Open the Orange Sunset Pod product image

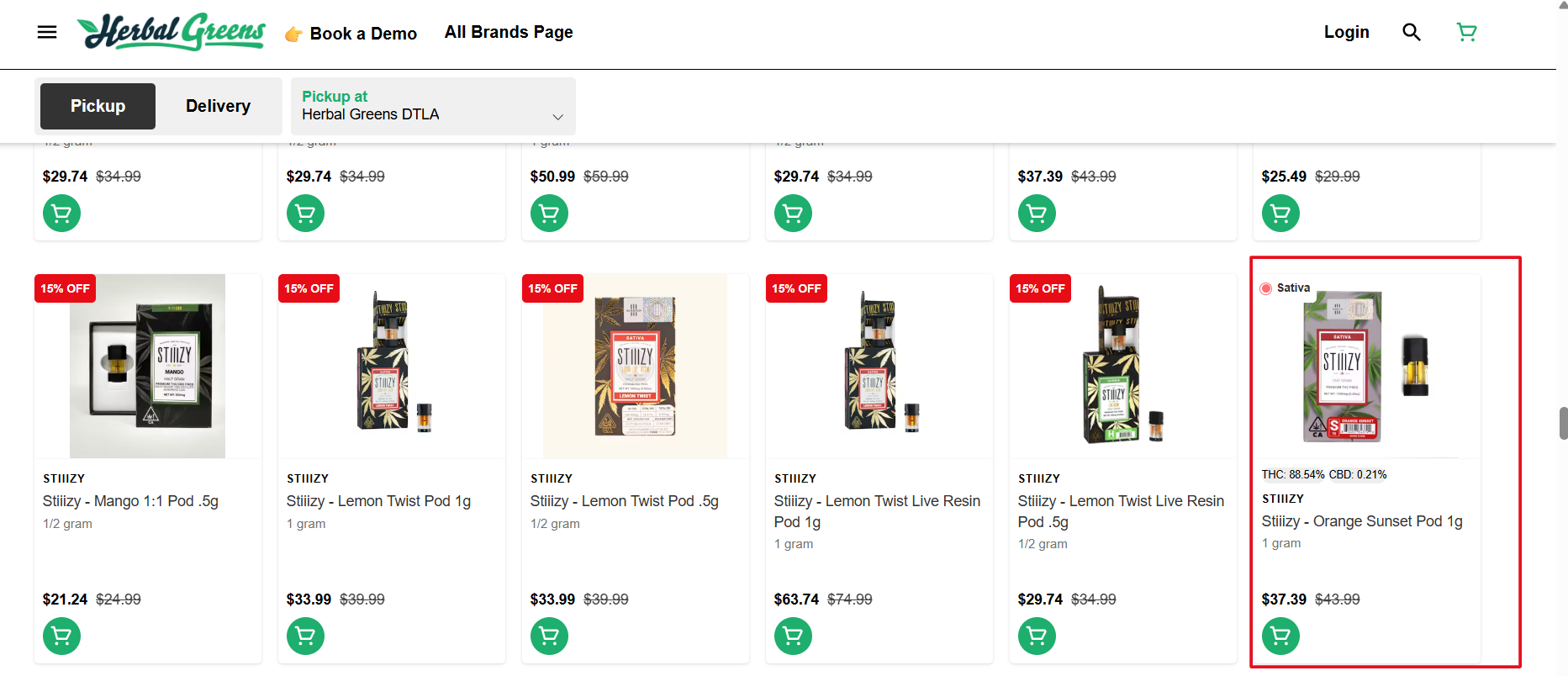1366,367
